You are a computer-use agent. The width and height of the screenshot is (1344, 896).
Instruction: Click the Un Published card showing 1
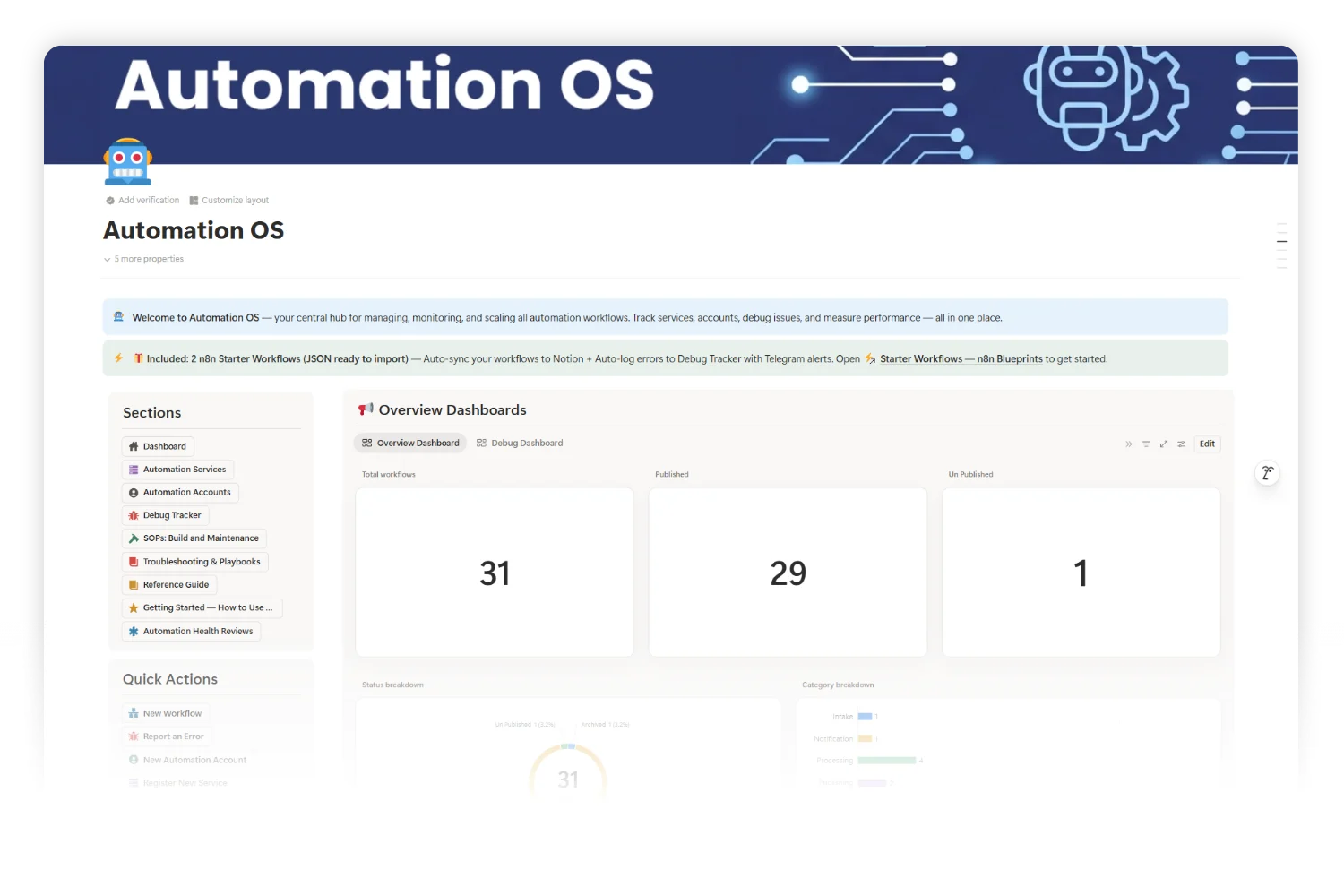point(1081,573)
